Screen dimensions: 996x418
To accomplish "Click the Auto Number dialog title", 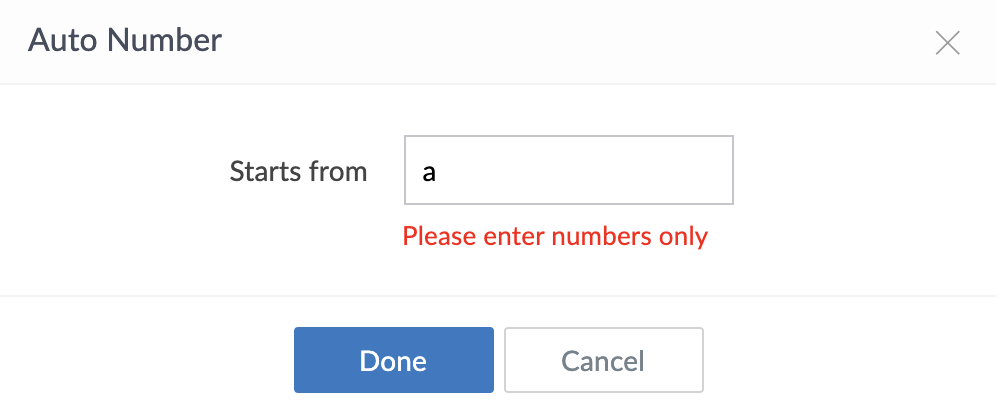I will 125,41.
